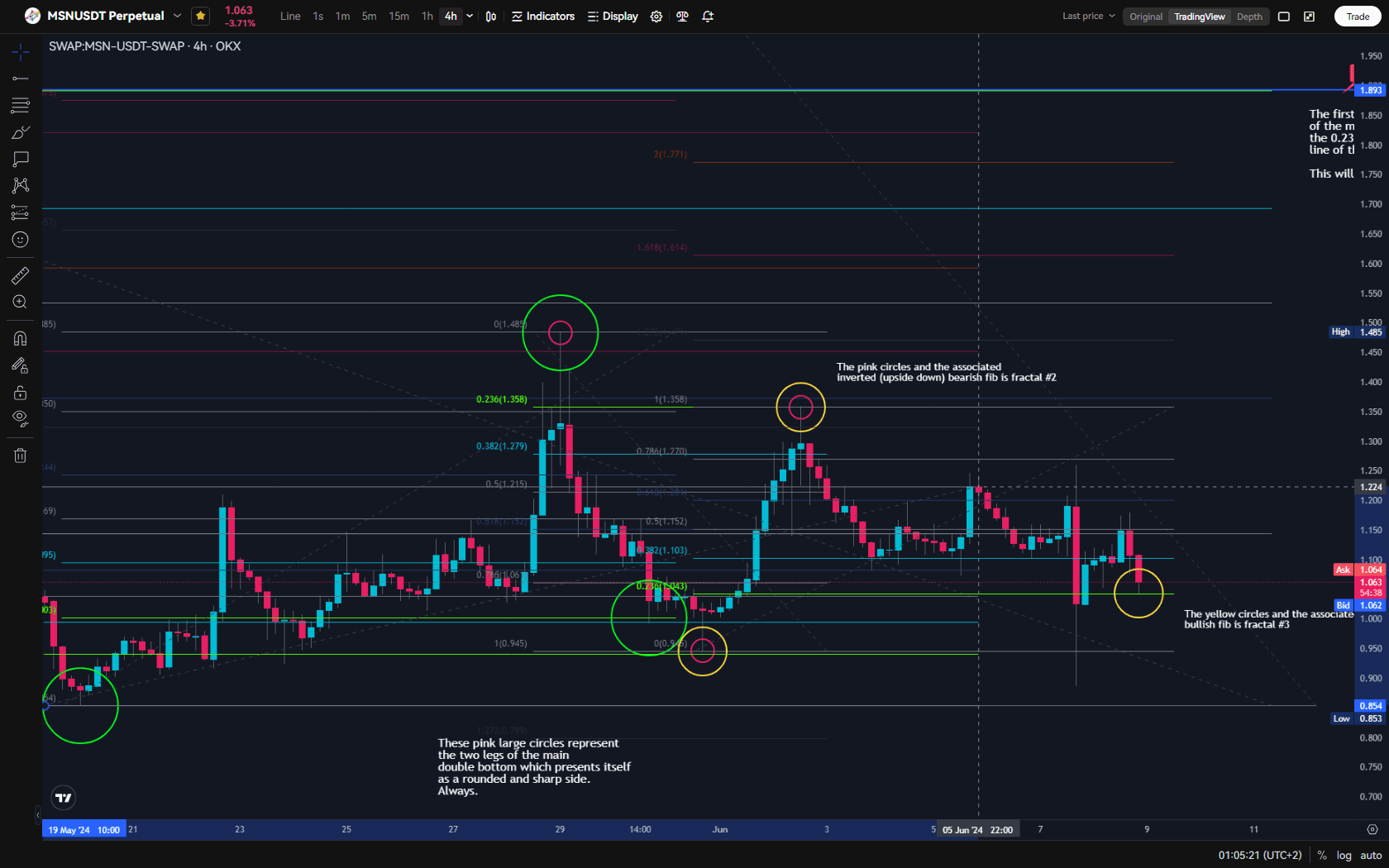Click the TradingView logo on chart
1389x868 pixels.
(x=64, y=798)
